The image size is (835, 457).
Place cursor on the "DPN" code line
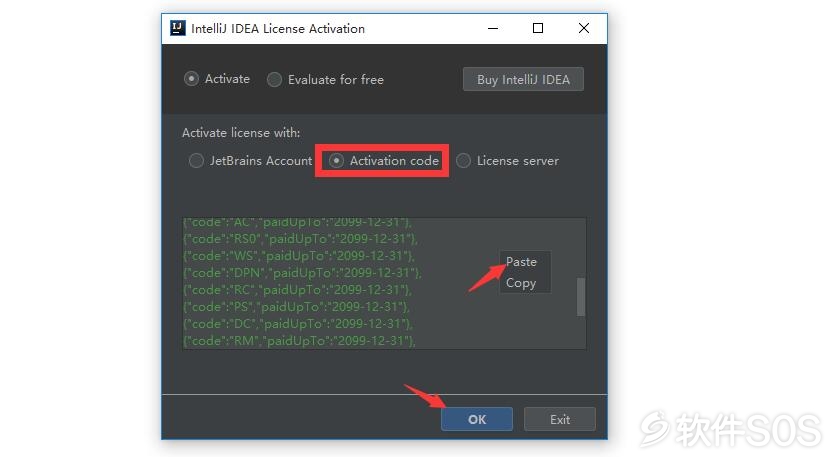coord(302,273)
